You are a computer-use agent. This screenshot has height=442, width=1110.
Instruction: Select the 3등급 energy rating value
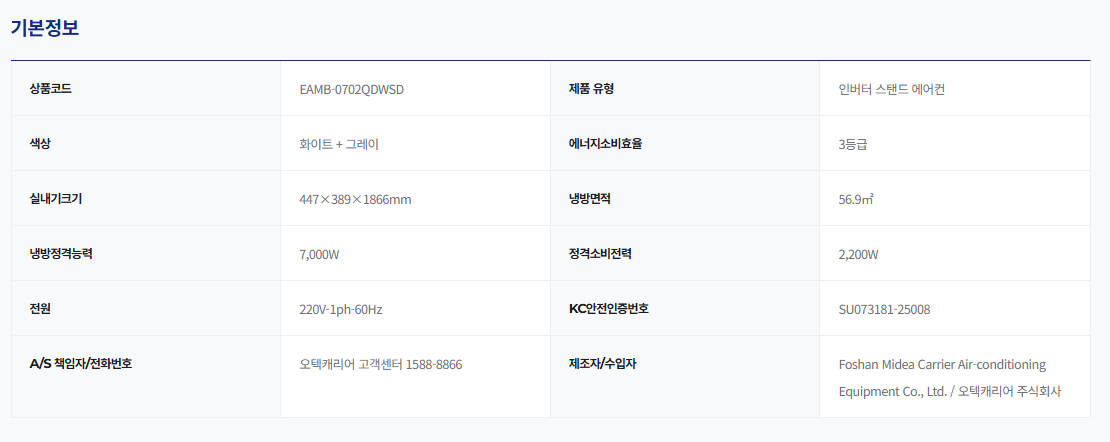coord(853,144)
